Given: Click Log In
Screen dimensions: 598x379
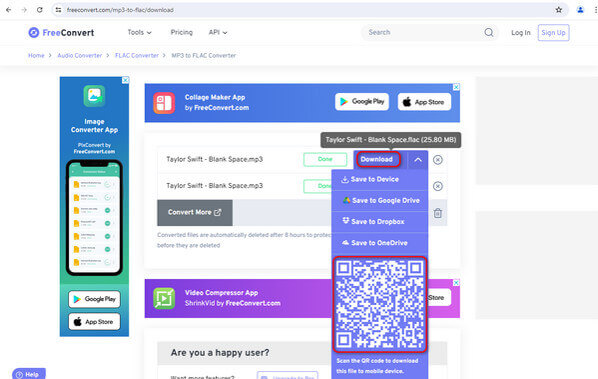Looking at the screenshot, I should [x=521, y=33].
